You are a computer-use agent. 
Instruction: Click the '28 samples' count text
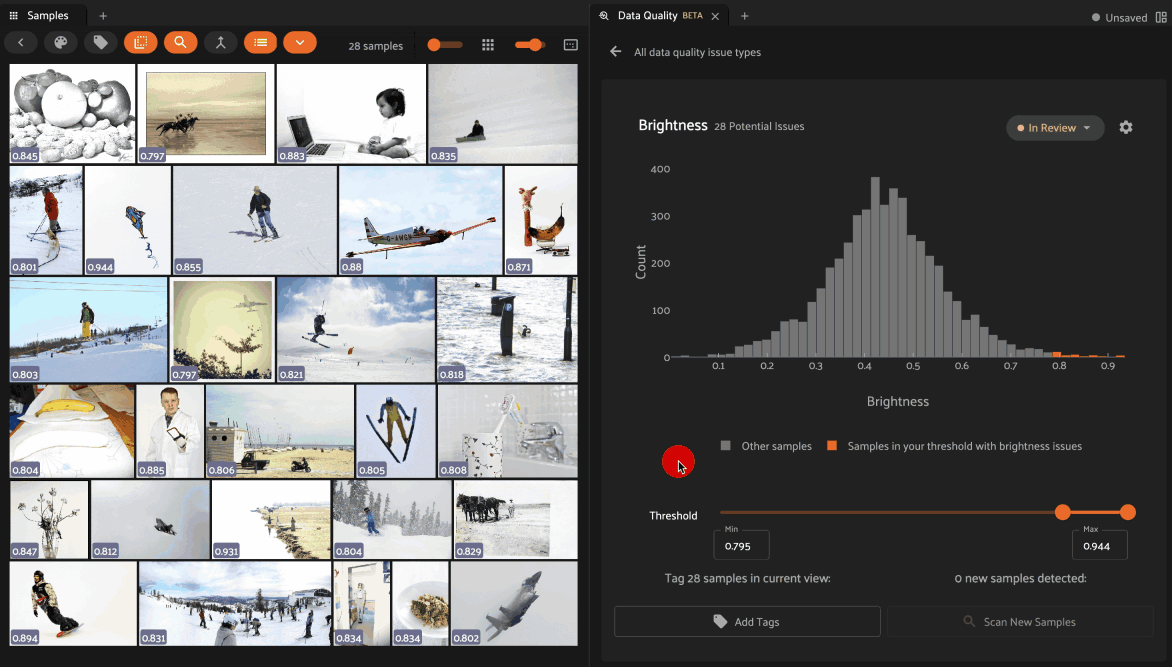pyautogui.click(x=375, y=46)
